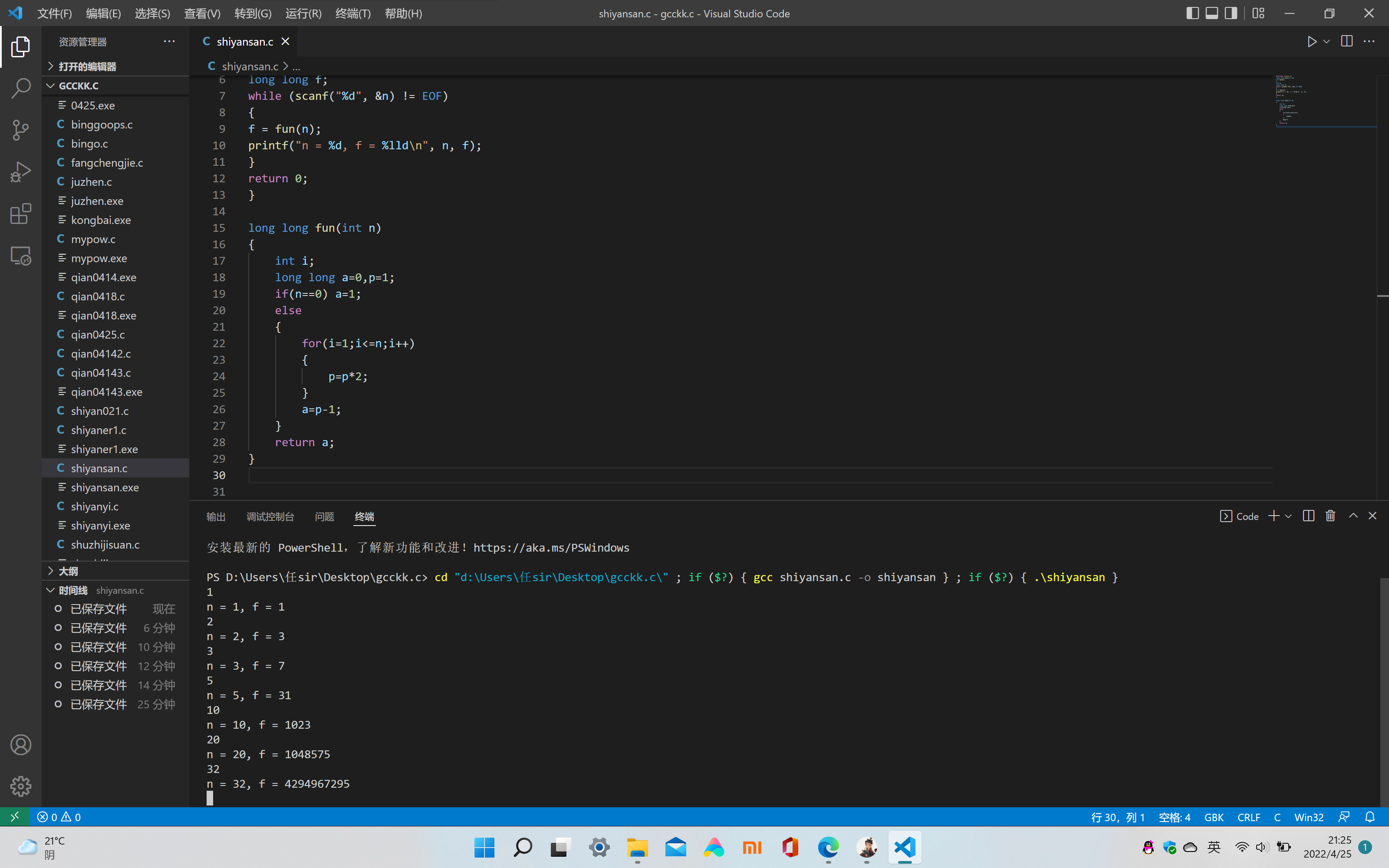
Task: Open the 运行(R) menu
Action: coord(304,13)
